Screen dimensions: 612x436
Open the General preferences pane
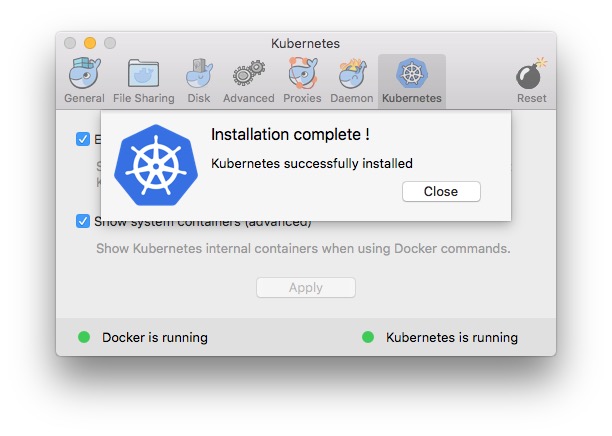tap(84, 81)
